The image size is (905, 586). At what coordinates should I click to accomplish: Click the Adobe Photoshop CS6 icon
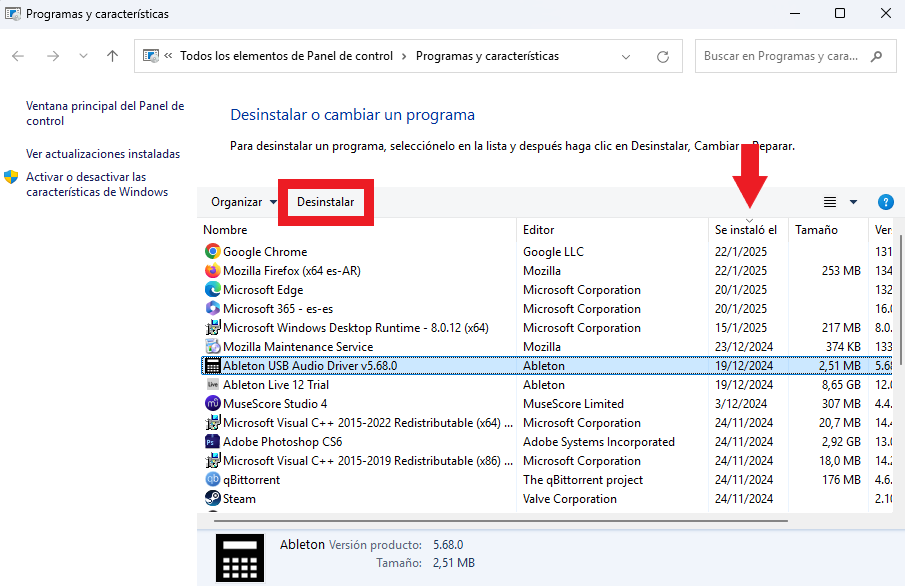[212, 442]
